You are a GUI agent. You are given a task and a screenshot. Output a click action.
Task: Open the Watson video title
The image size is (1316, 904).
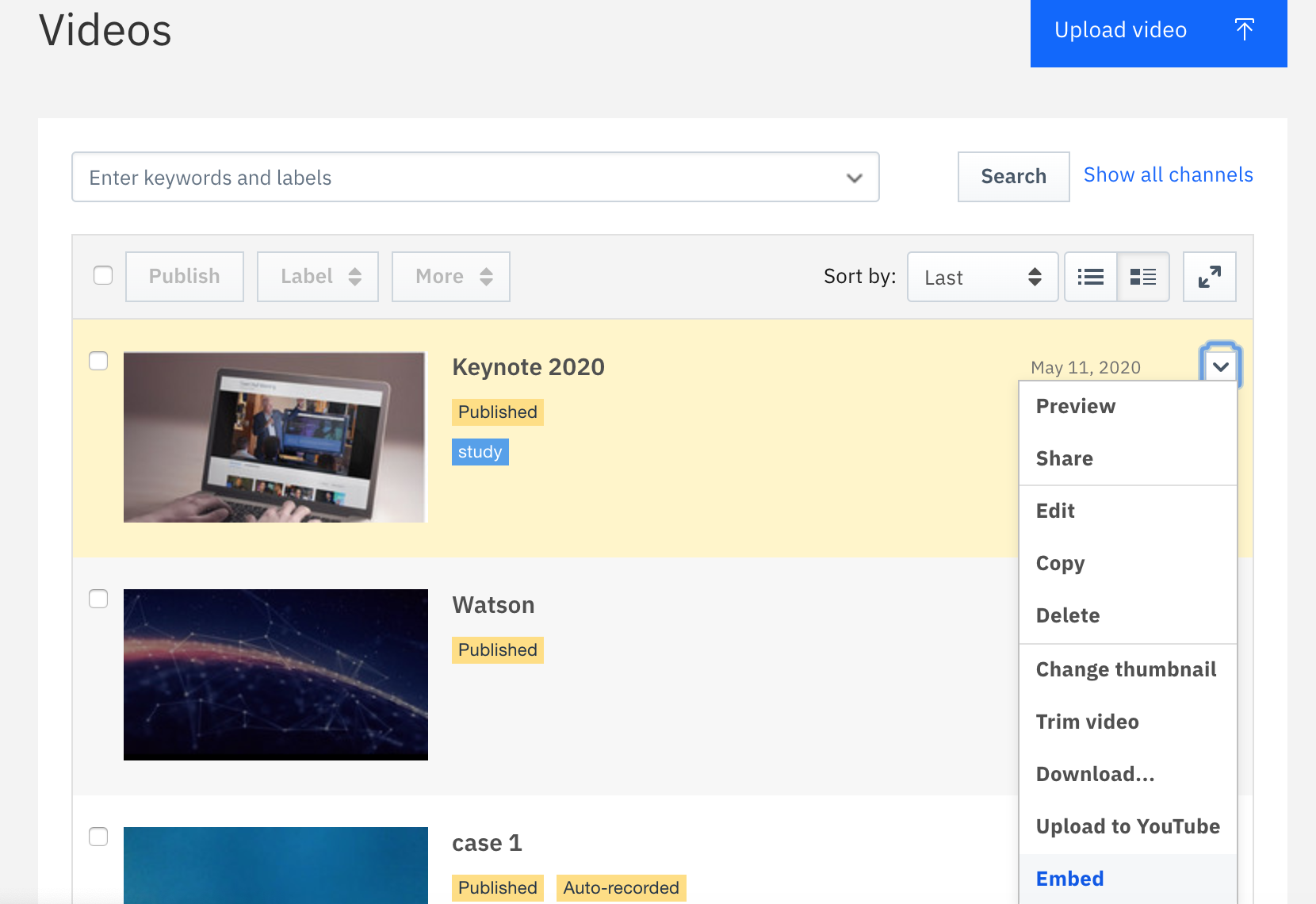coord(493,605)
